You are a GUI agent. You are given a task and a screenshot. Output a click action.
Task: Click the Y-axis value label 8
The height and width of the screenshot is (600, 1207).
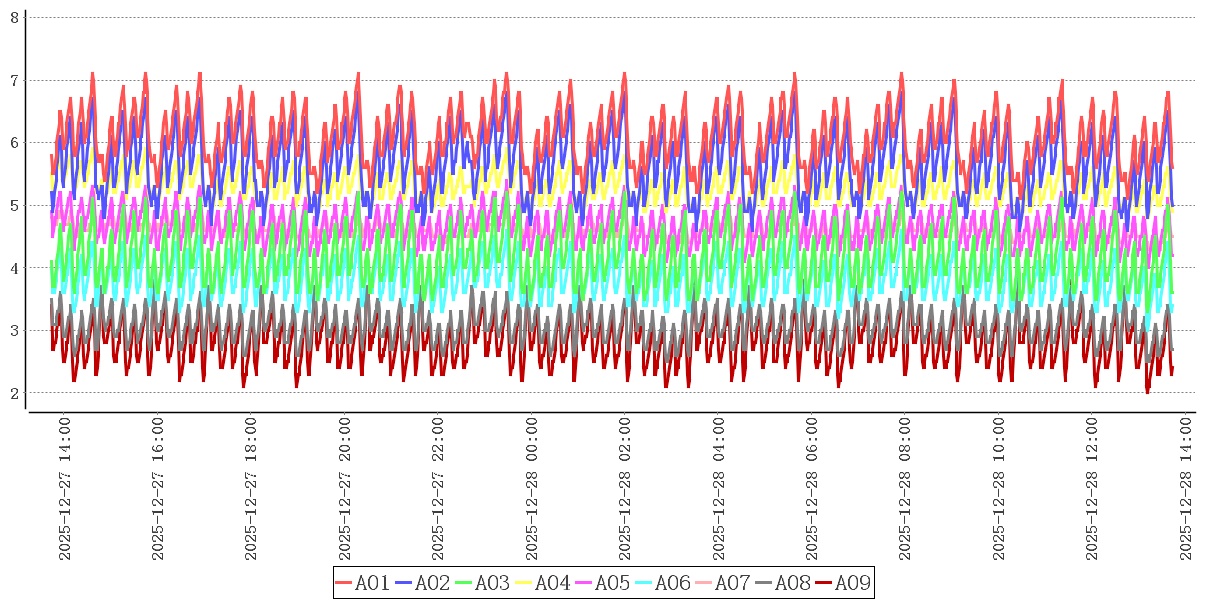[x=14, y=17]
